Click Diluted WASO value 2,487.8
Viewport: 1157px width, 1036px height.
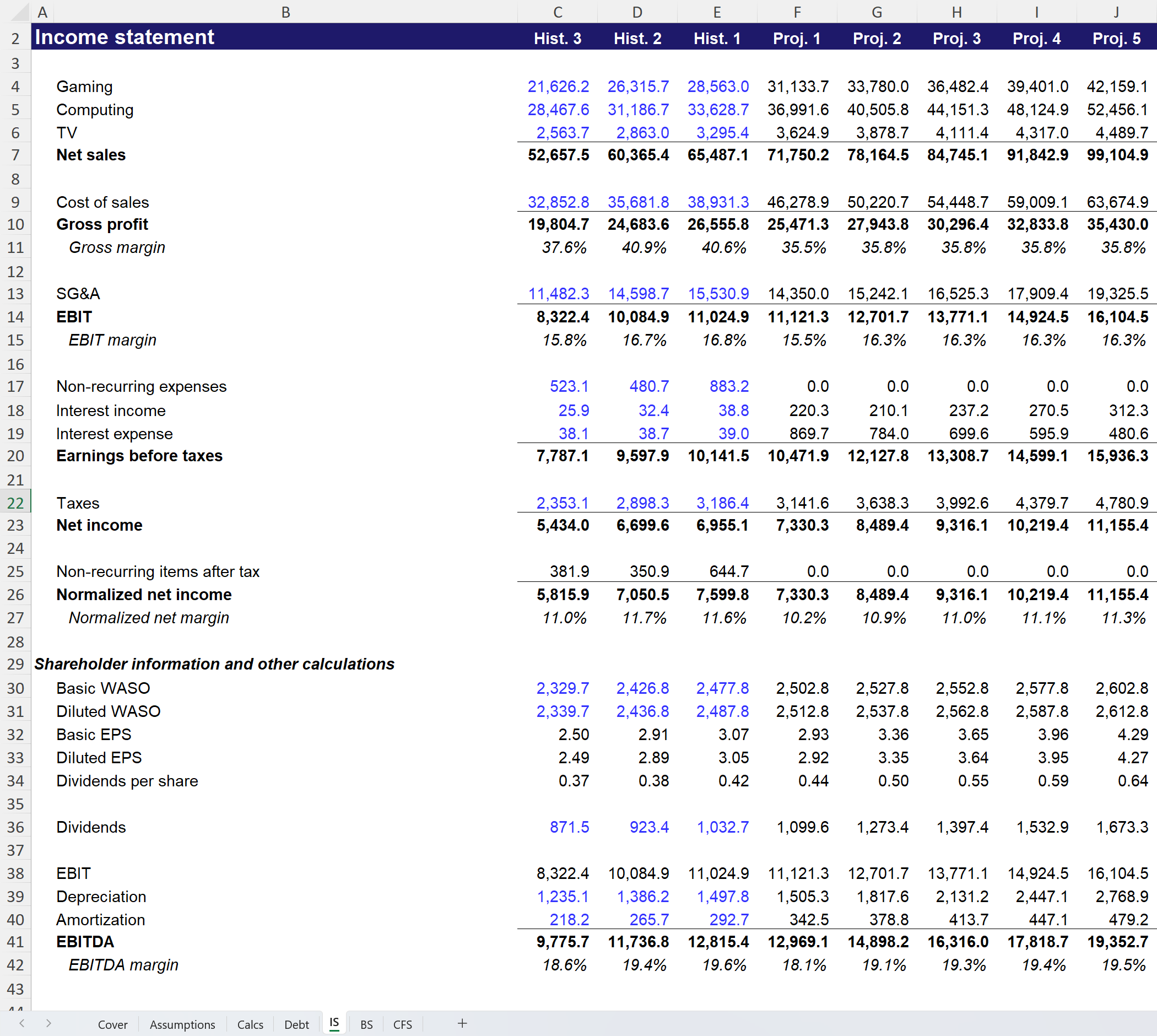tap(723, 711)
